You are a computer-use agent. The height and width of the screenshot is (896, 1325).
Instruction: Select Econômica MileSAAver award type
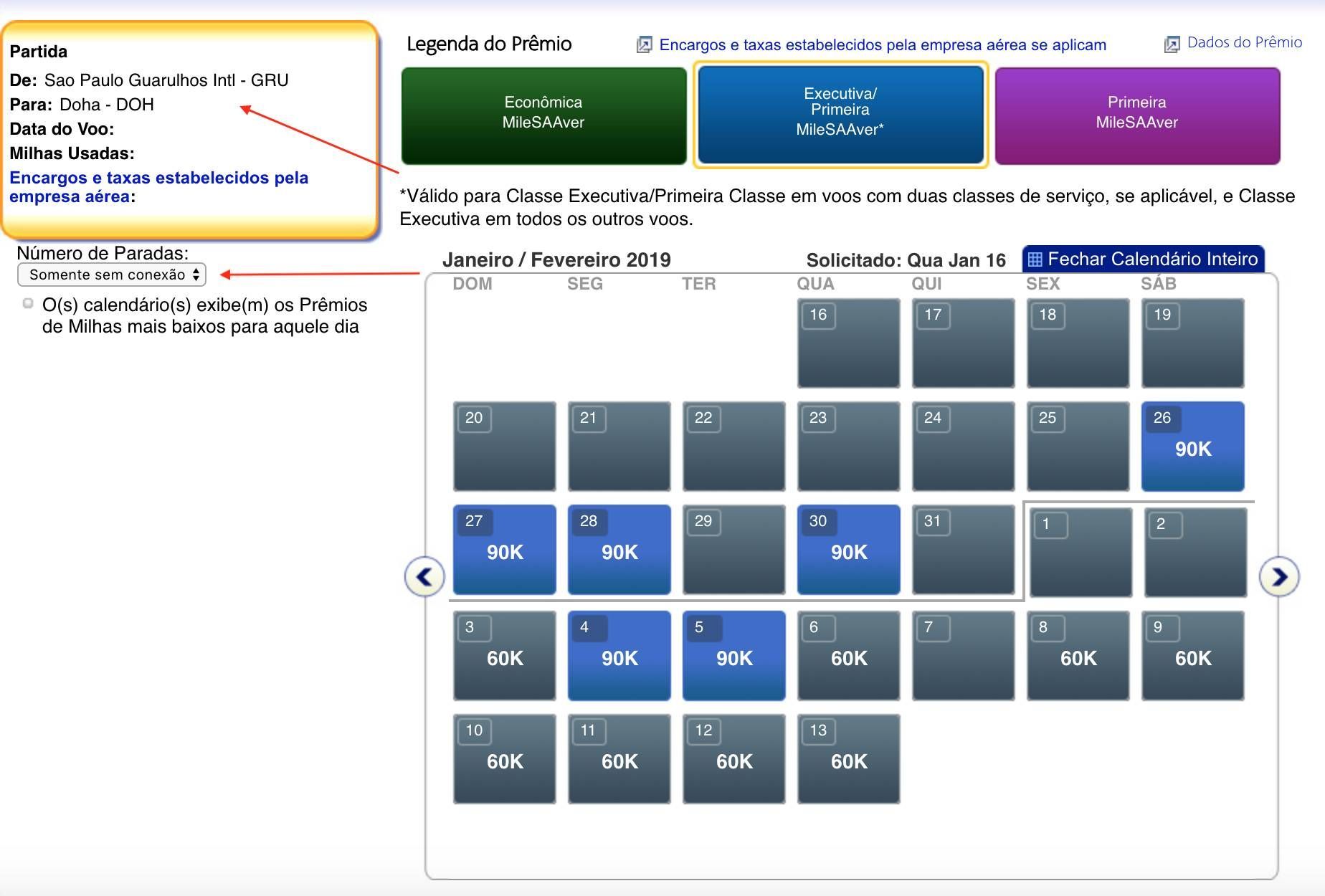coord(543,115)
